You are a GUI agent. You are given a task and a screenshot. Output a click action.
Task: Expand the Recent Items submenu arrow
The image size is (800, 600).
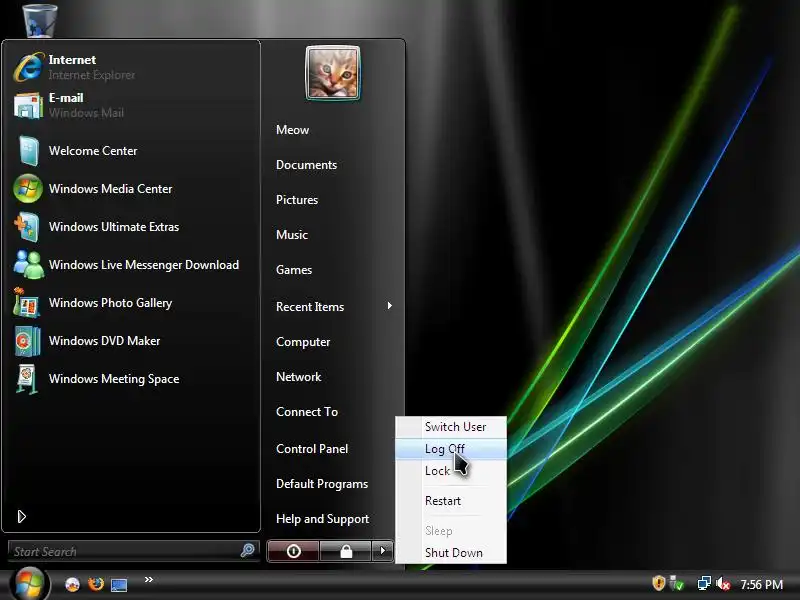pyautogui.click(x=390, y=306)
